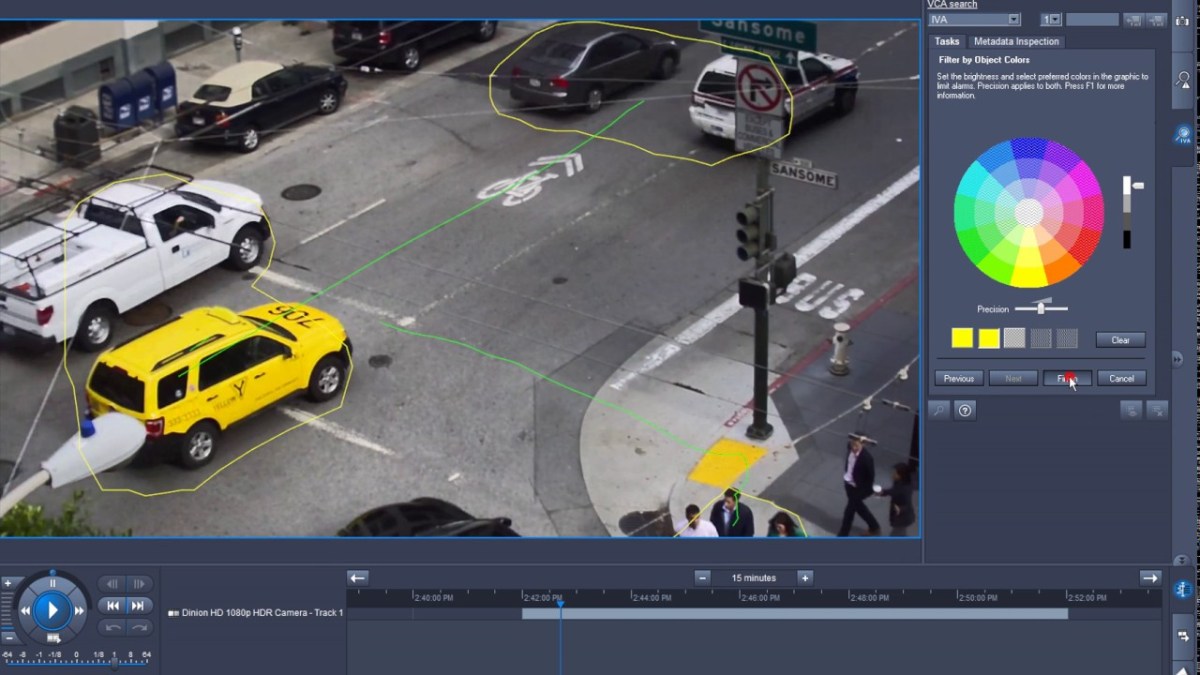Open the IVA search type dropdown
The height and width of the screenshot is (675, 1200).
(x=1013, y=19)
